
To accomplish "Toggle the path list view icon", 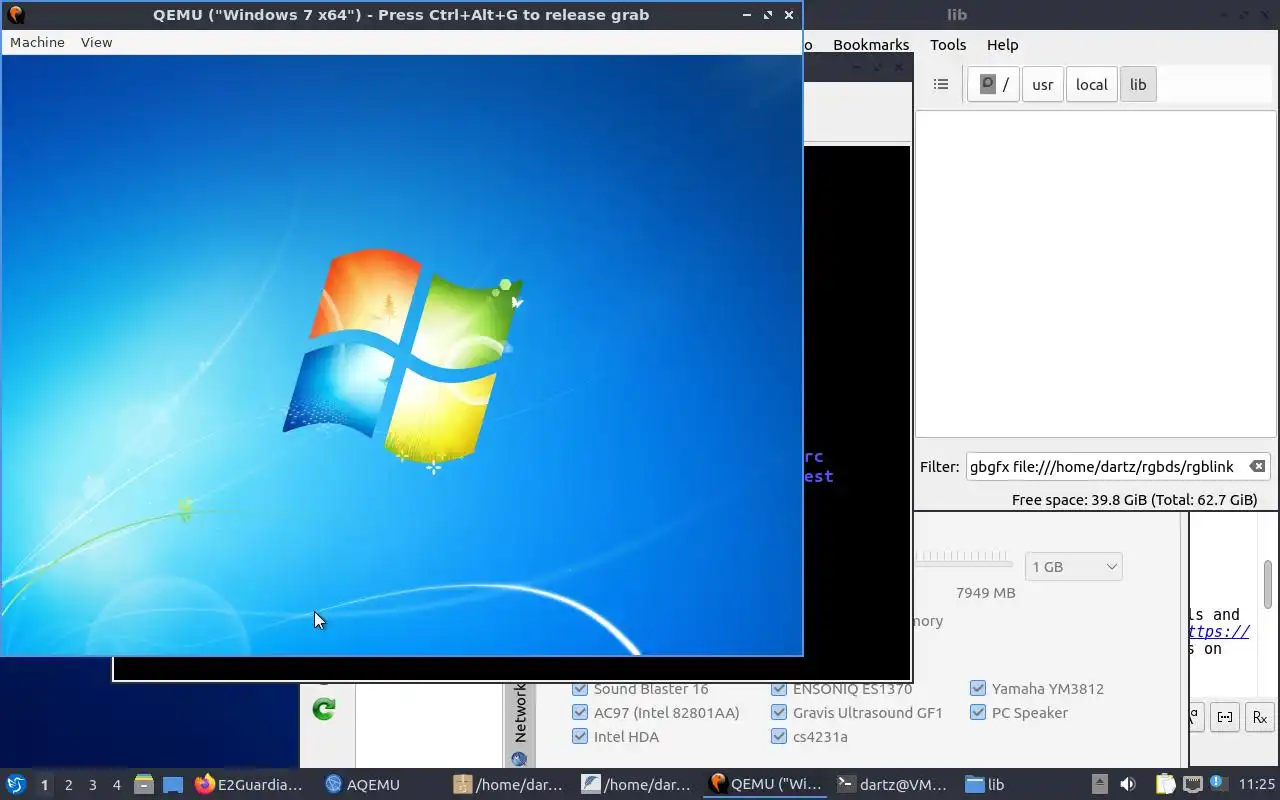I will click(x=941, y=84).
